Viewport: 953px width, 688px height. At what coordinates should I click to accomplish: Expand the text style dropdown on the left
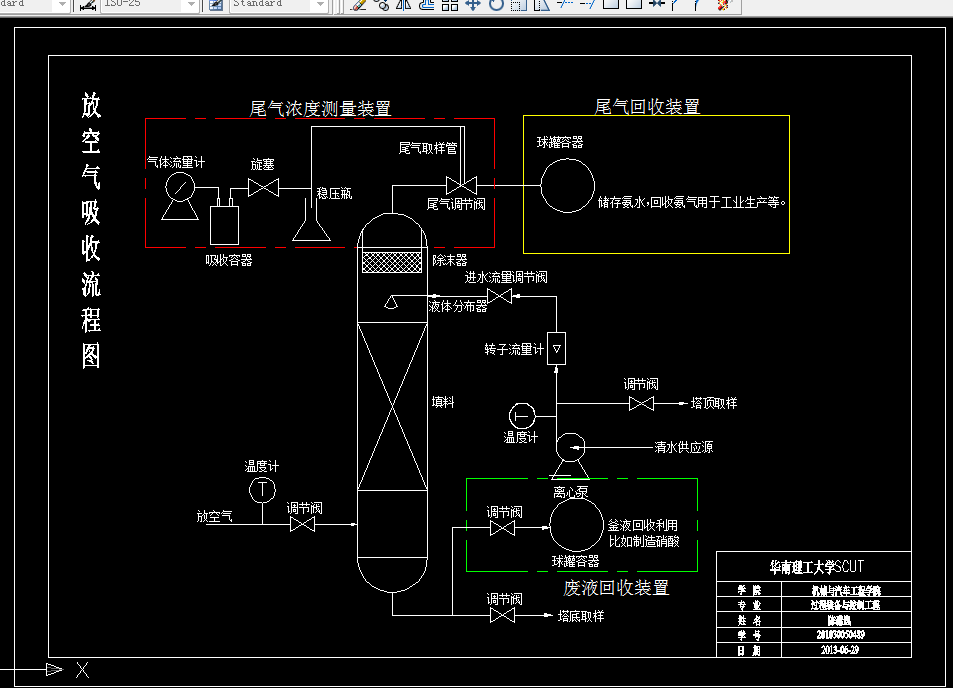63,6
